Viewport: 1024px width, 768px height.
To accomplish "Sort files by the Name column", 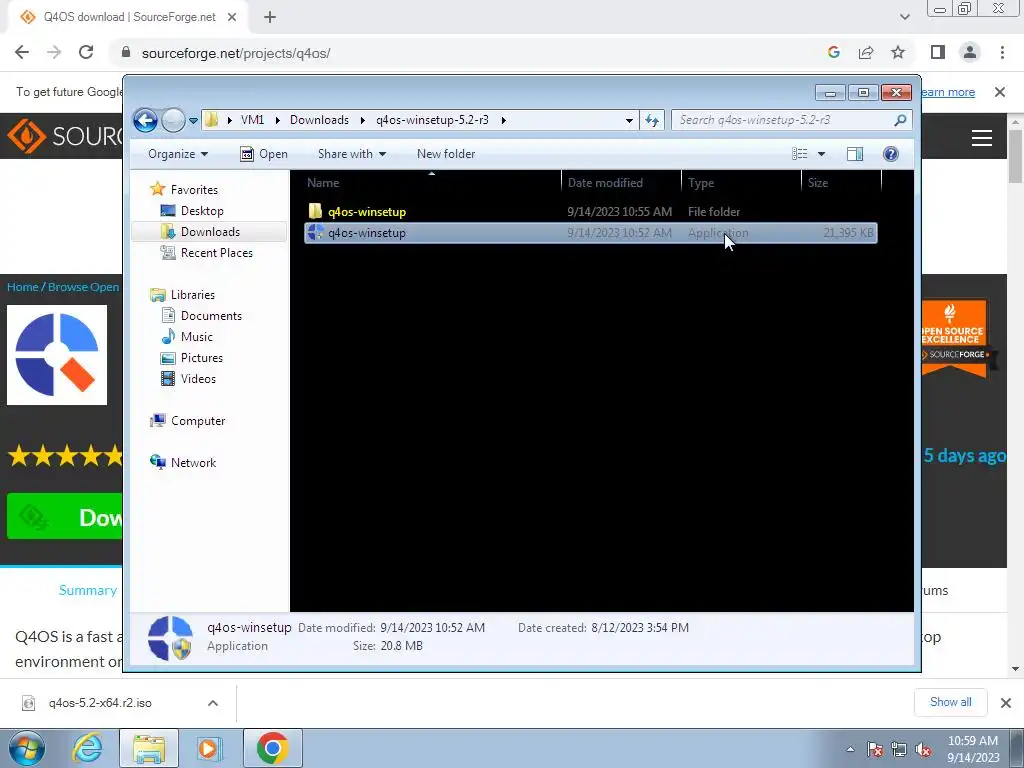I will (431, 183).
